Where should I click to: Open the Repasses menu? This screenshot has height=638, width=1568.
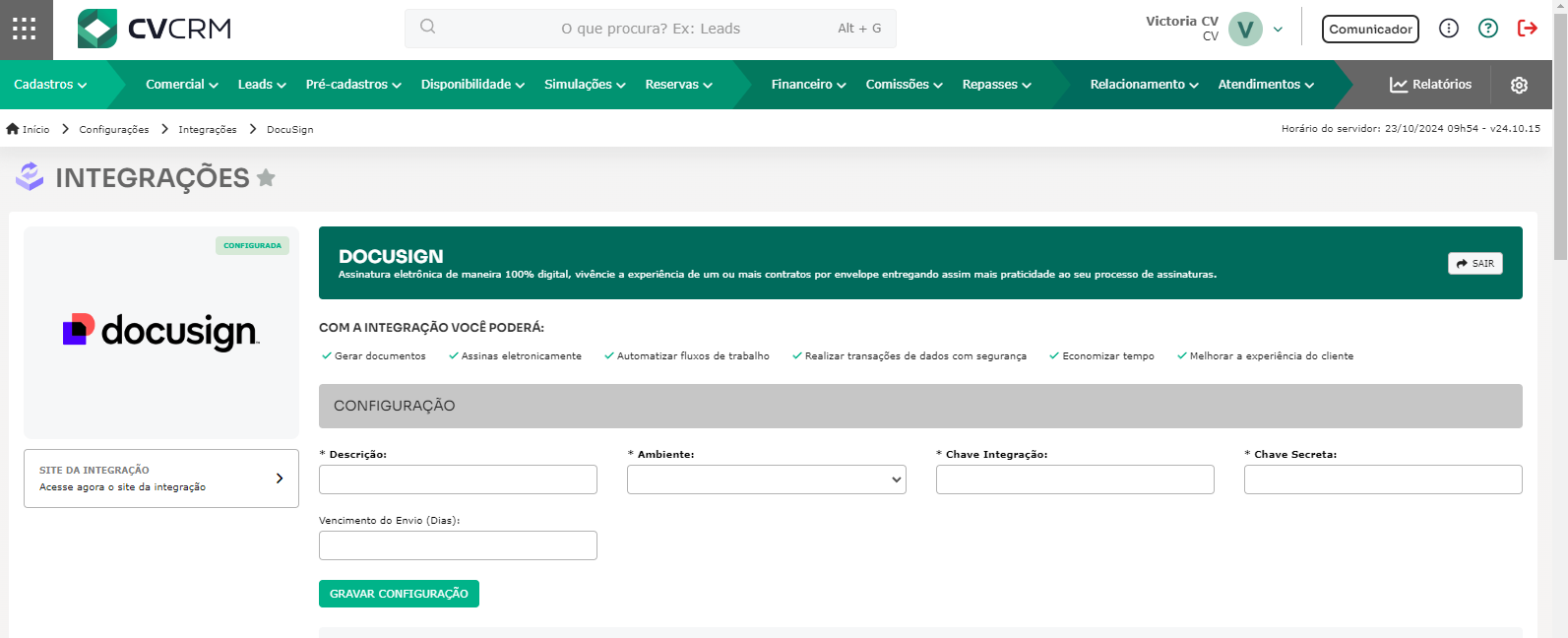point(996,85)
